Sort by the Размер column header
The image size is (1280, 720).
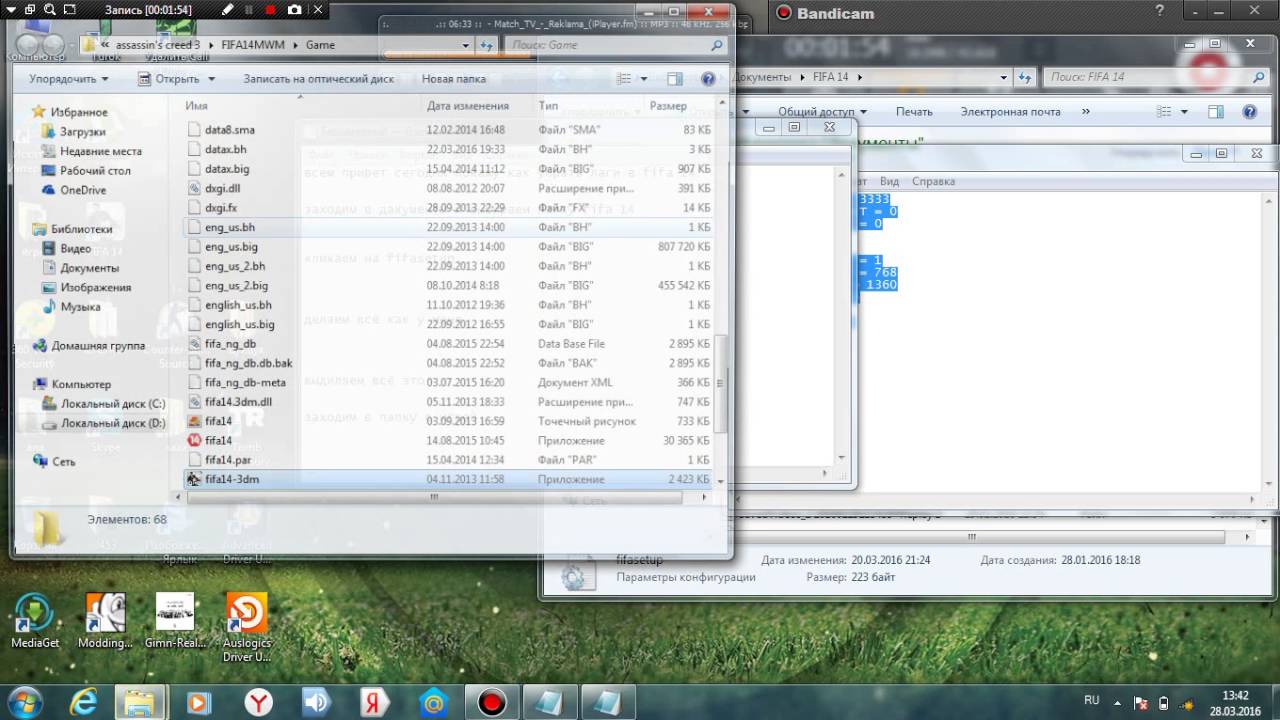coord(668,105)
